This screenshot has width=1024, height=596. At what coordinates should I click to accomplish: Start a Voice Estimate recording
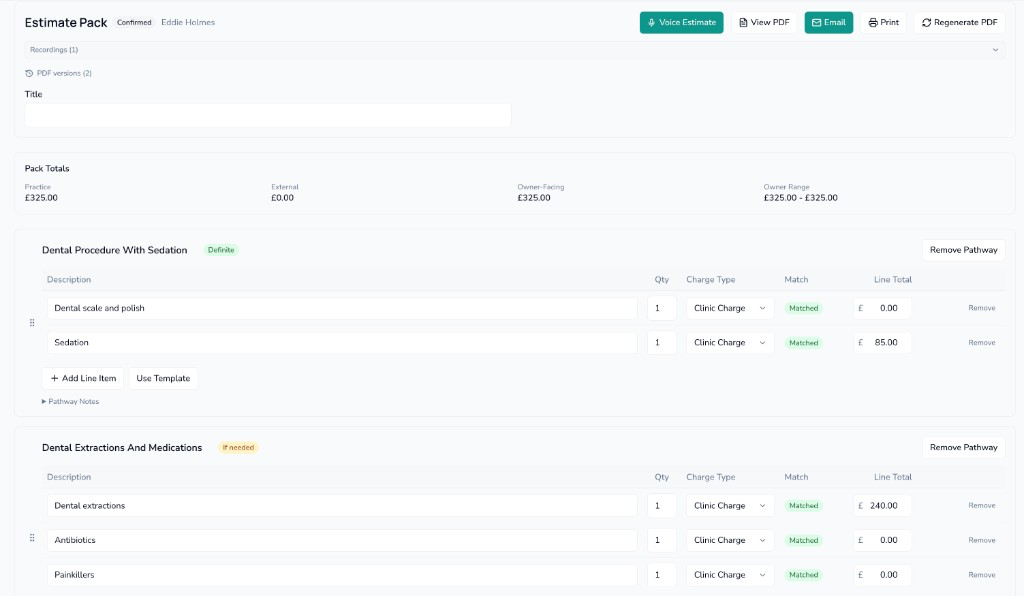click(x=681, y=22)
